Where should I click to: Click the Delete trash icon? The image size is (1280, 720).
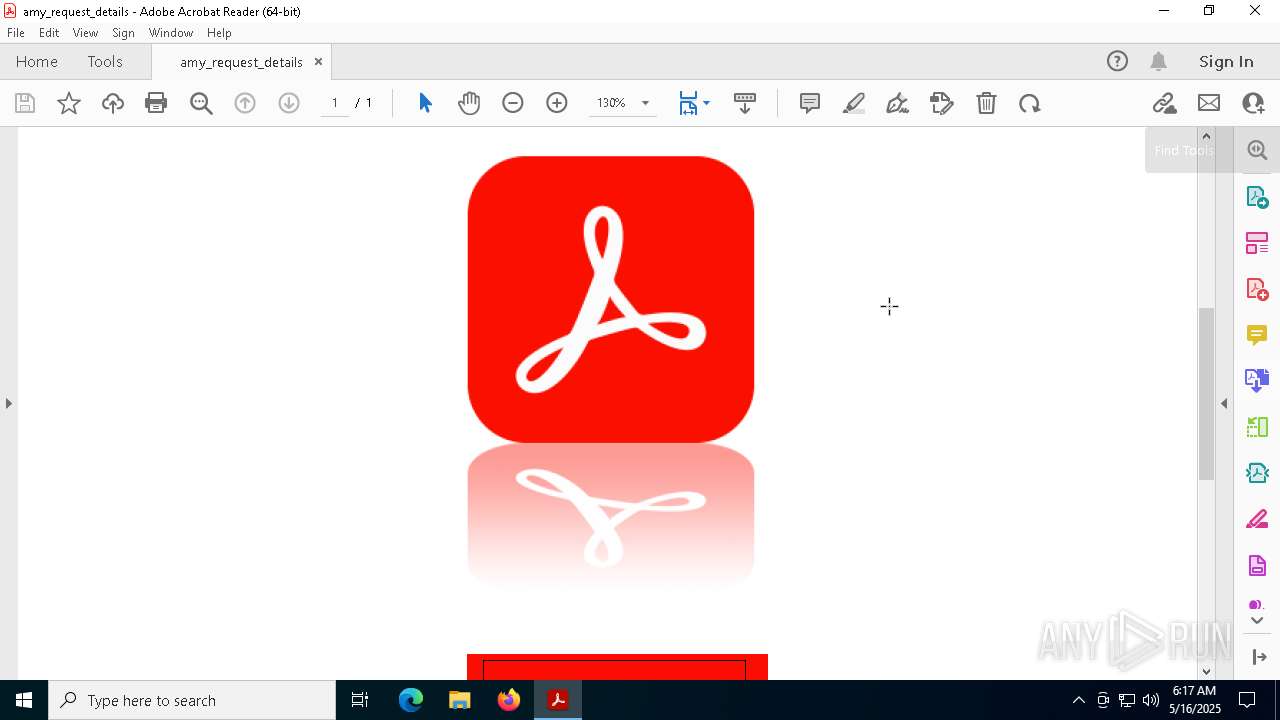(986, 103)
